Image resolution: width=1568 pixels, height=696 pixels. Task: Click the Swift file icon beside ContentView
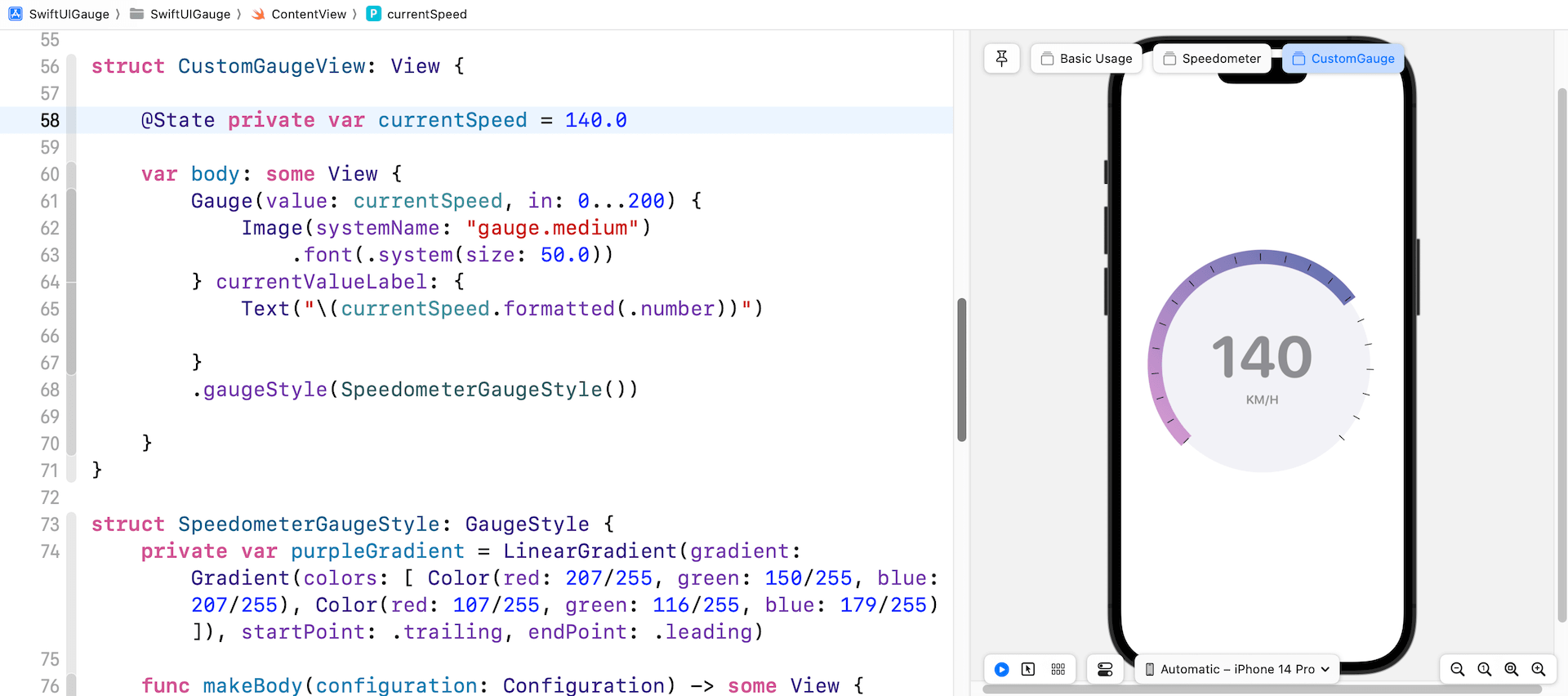pyautogui.click(x=258, y=14)
